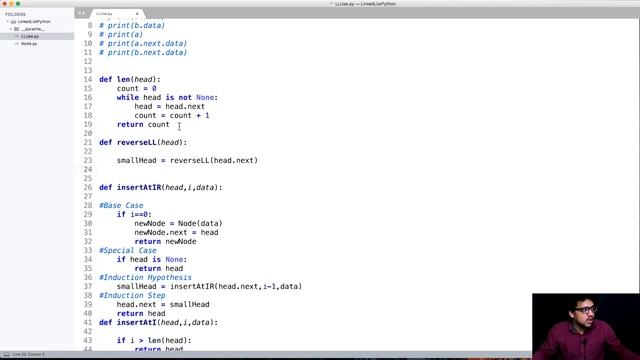Click the '#Induction Hypothesis' comment

pyautogui.click(x=145, y=277)
